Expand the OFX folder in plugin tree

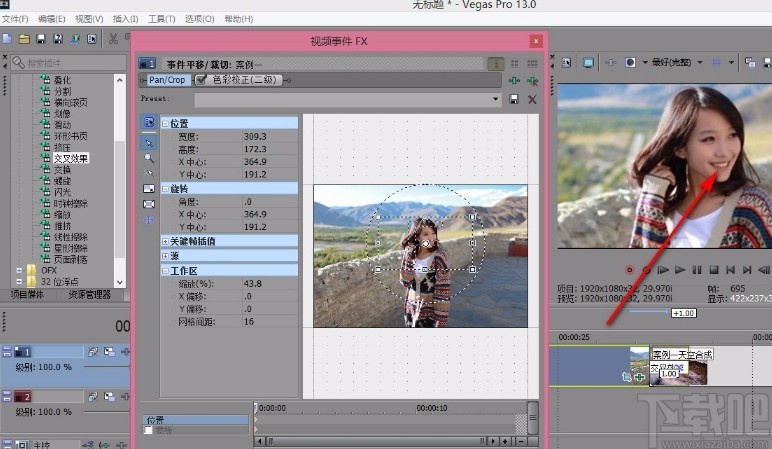[19, 269]
